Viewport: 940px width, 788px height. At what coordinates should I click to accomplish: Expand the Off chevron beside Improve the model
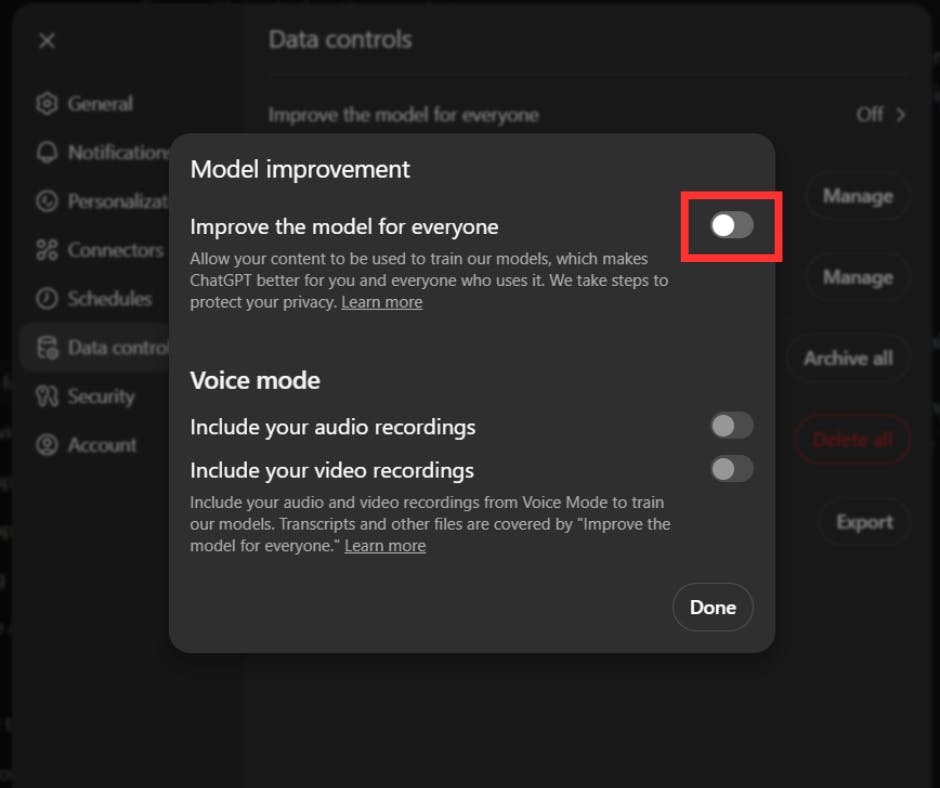pyautogui.click(x=900, y=115)
